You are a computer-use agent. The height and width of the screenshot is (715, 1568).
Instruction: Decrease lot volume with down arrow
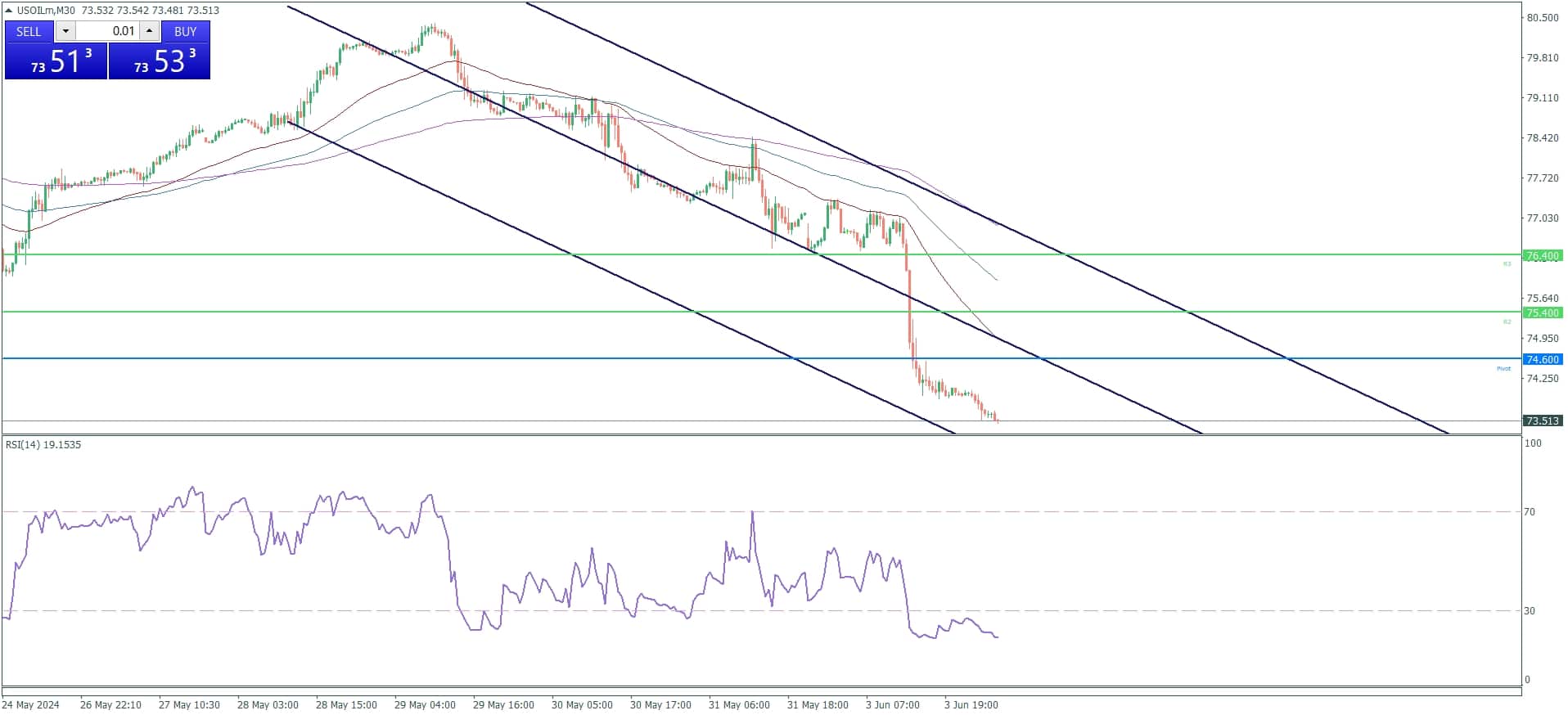(x=65, y=31)
